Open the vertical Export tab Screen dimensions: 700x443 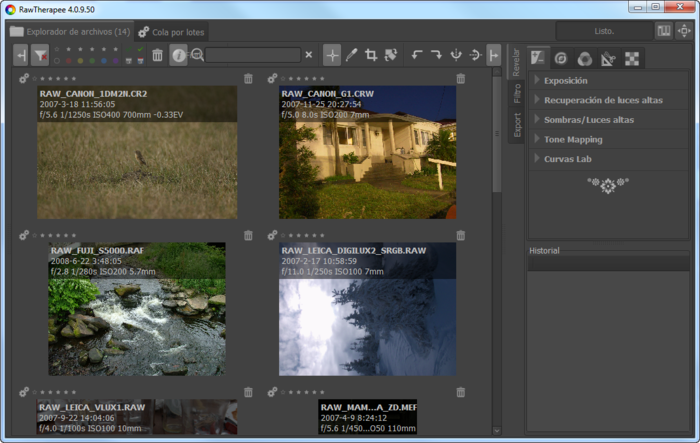517,125
